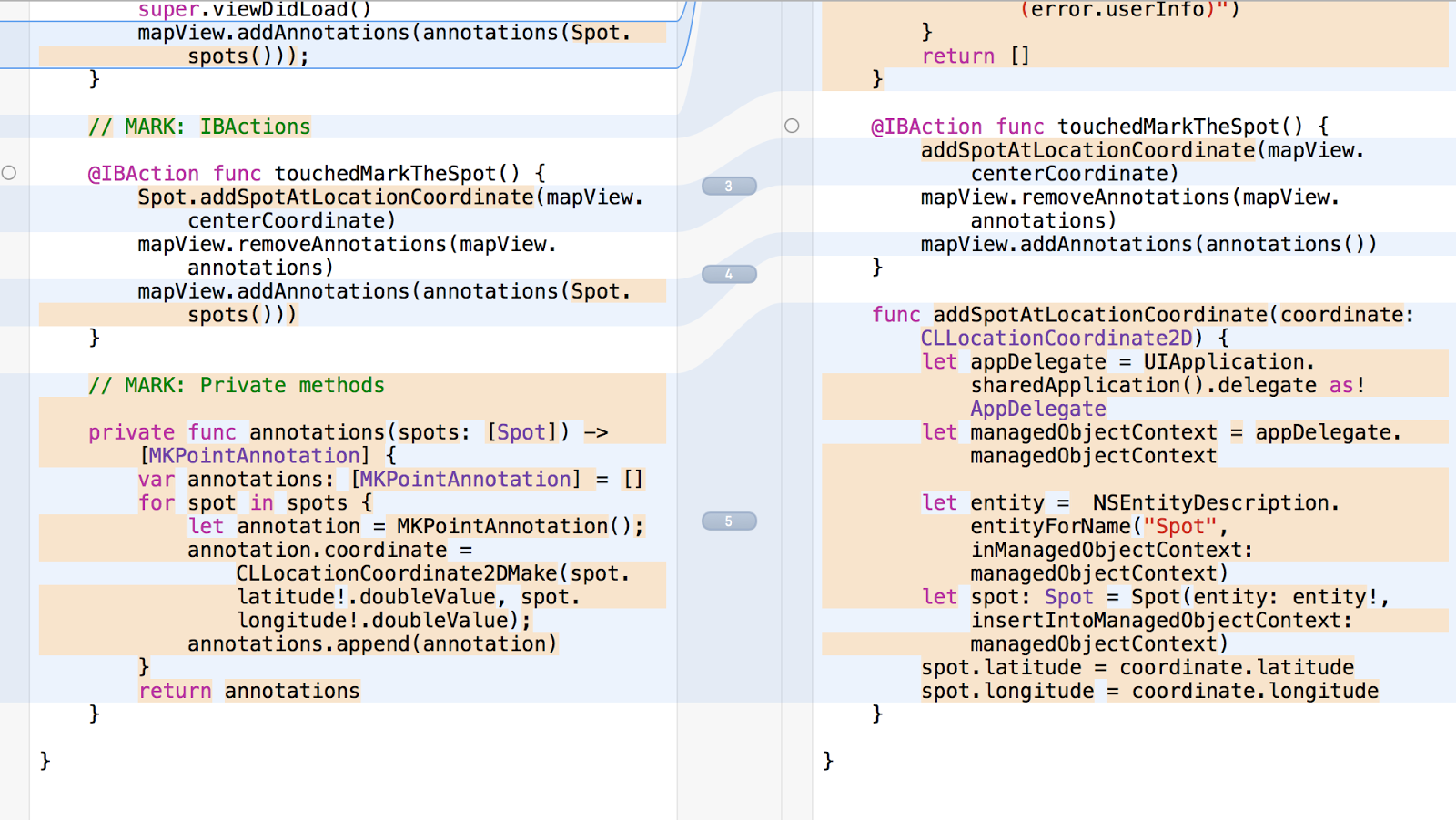Screen dimensions: 1456x820
Task: Click the 'return annotations' line
Action: [248, 692]
